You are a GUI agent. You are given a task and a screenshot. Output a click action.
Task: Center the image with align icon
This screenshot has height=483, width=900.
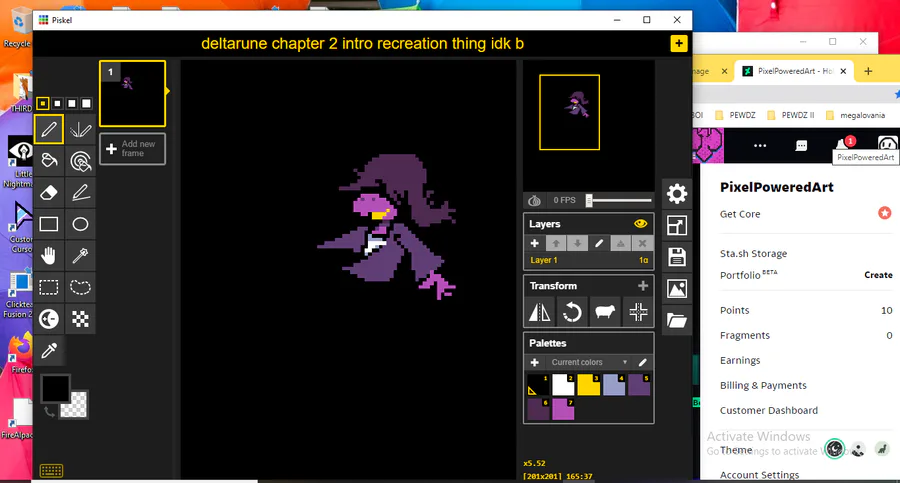[x=638, y=312]
